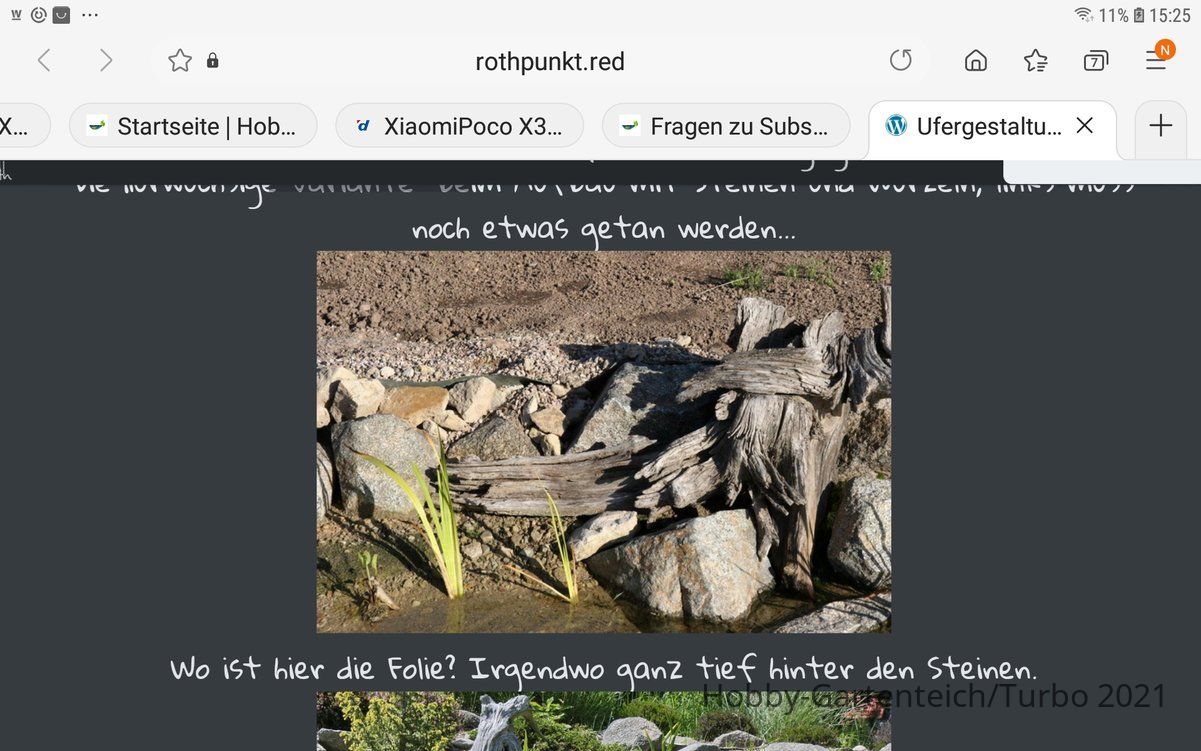Tap the 11% battery indicator

tap(1122, 15)
